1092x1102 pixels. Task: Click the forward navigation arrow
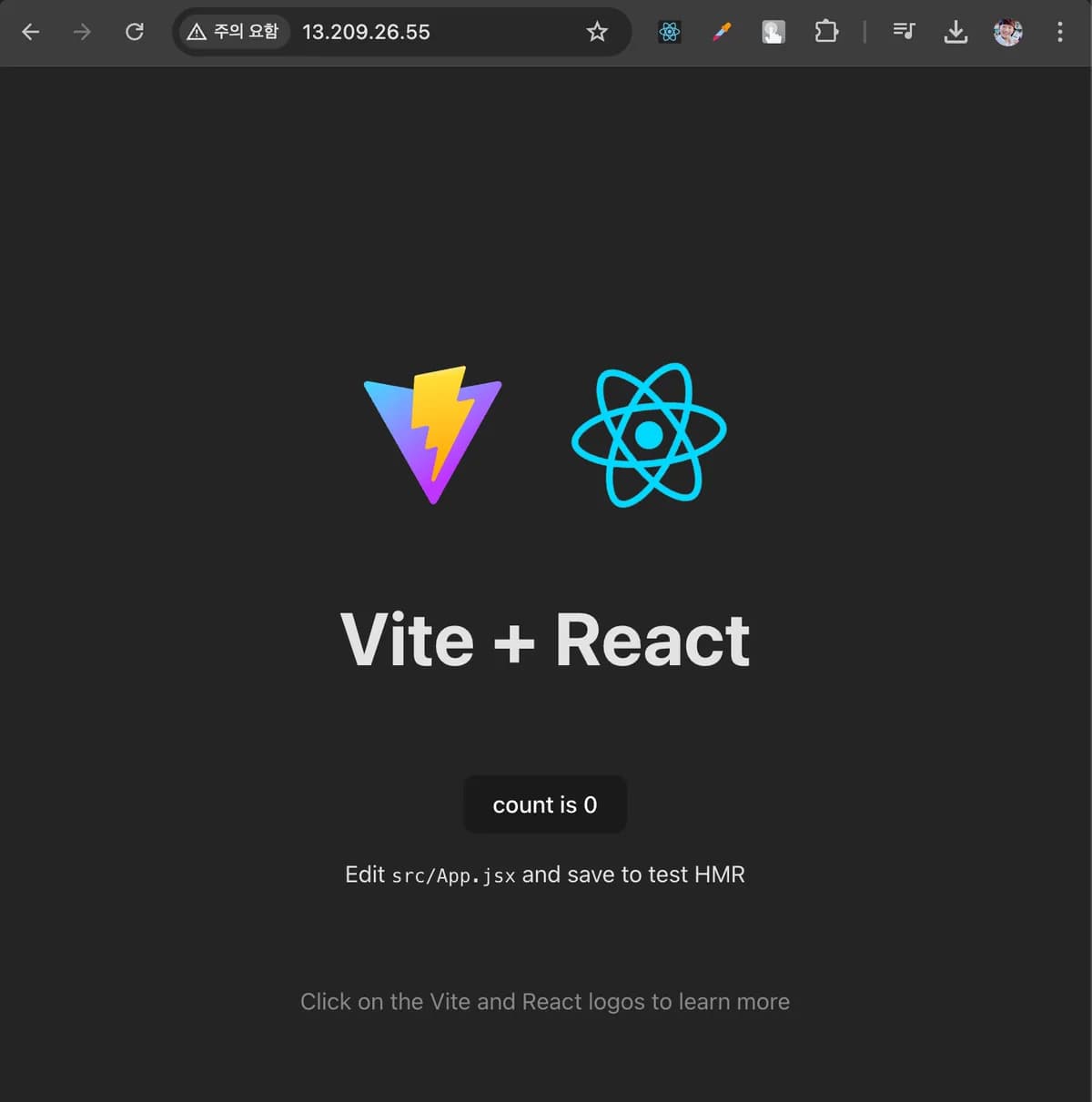[82, 32]
